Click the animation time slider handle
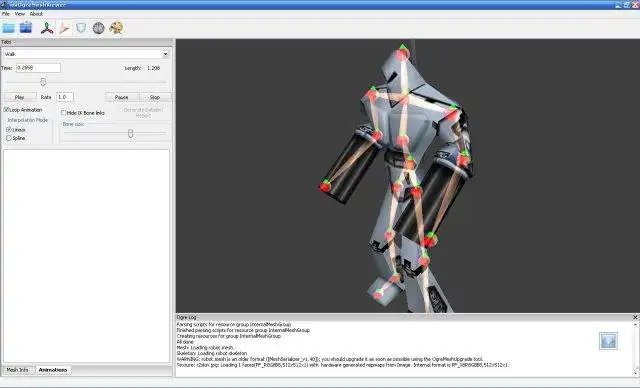The width and height of the screenshot is (640, 388). 43,82
